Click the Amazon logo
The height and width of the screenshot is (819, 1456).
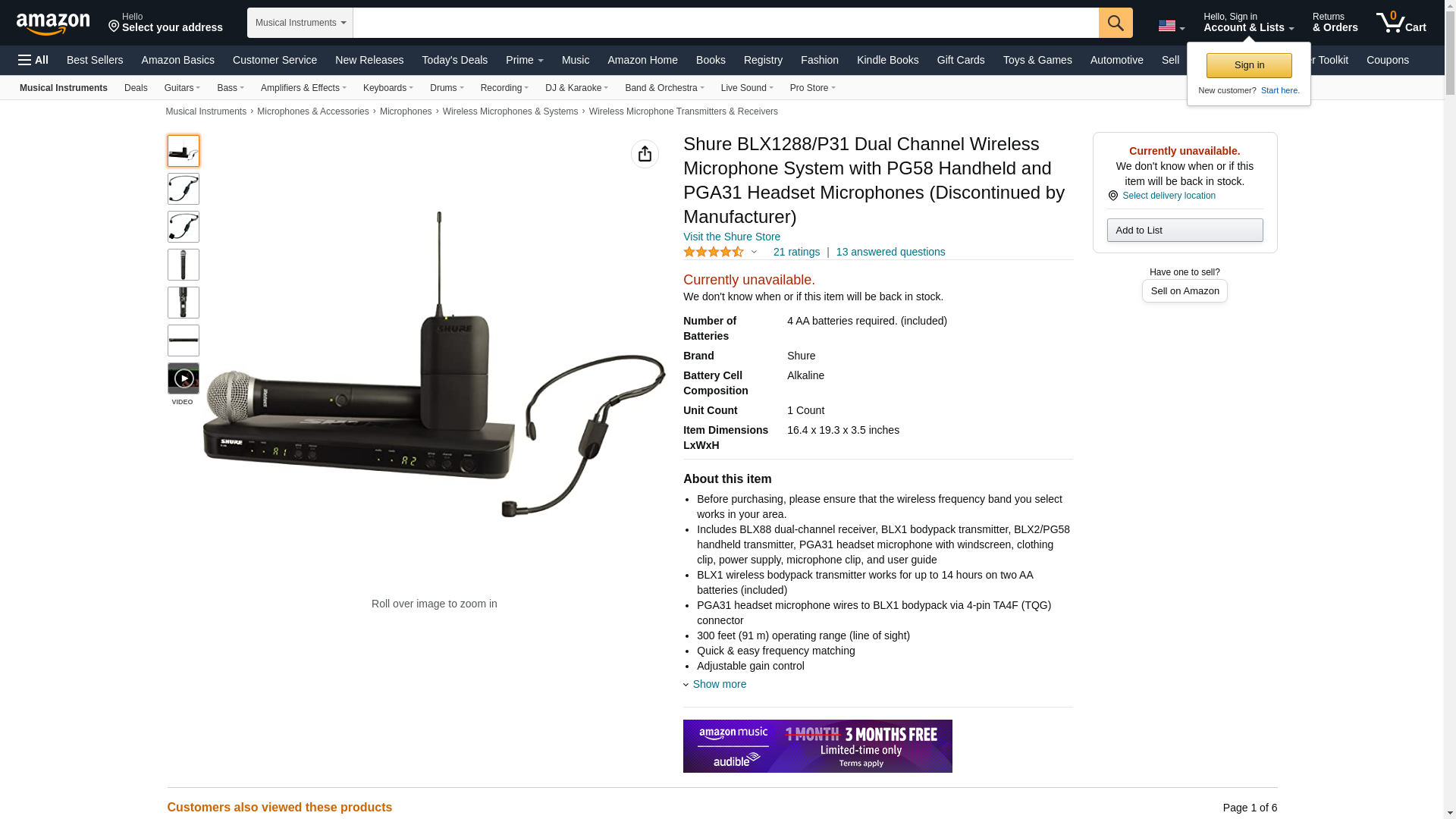[x=53, y=24]
